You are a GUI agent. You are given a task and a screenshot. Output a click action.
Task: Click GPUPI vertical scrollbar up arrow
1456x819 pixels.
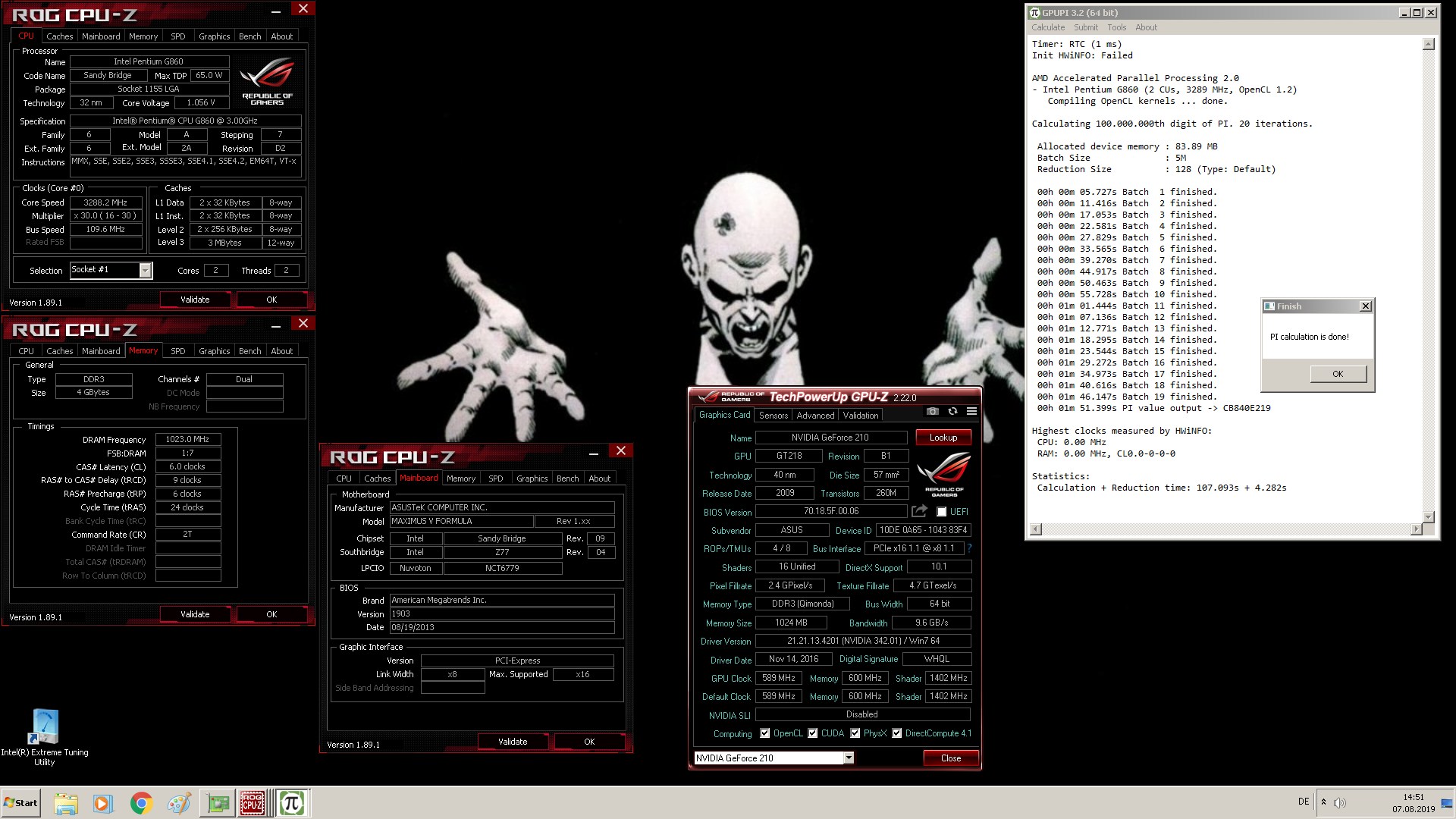[1428, 44]
